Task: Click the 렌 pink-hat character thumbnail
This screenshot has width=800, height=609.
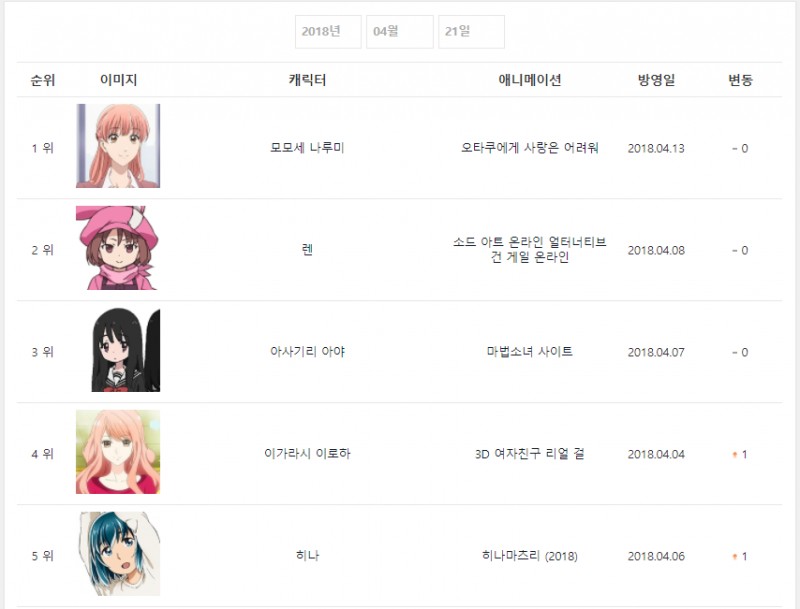Action: pyautogui.click(x=118, y=248)
